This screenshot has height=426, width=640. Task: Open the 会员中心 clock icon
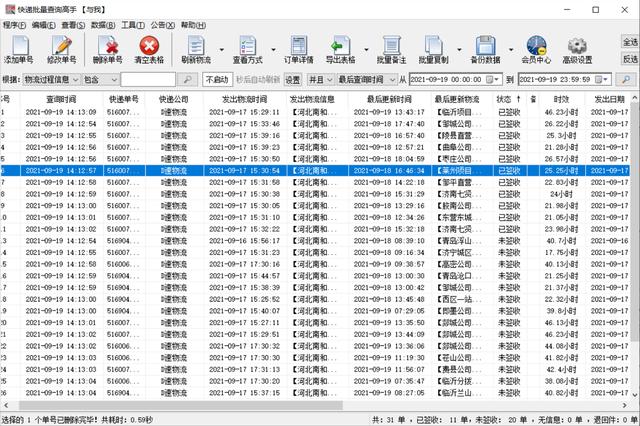pyautogui.click(x=536, y=45)
